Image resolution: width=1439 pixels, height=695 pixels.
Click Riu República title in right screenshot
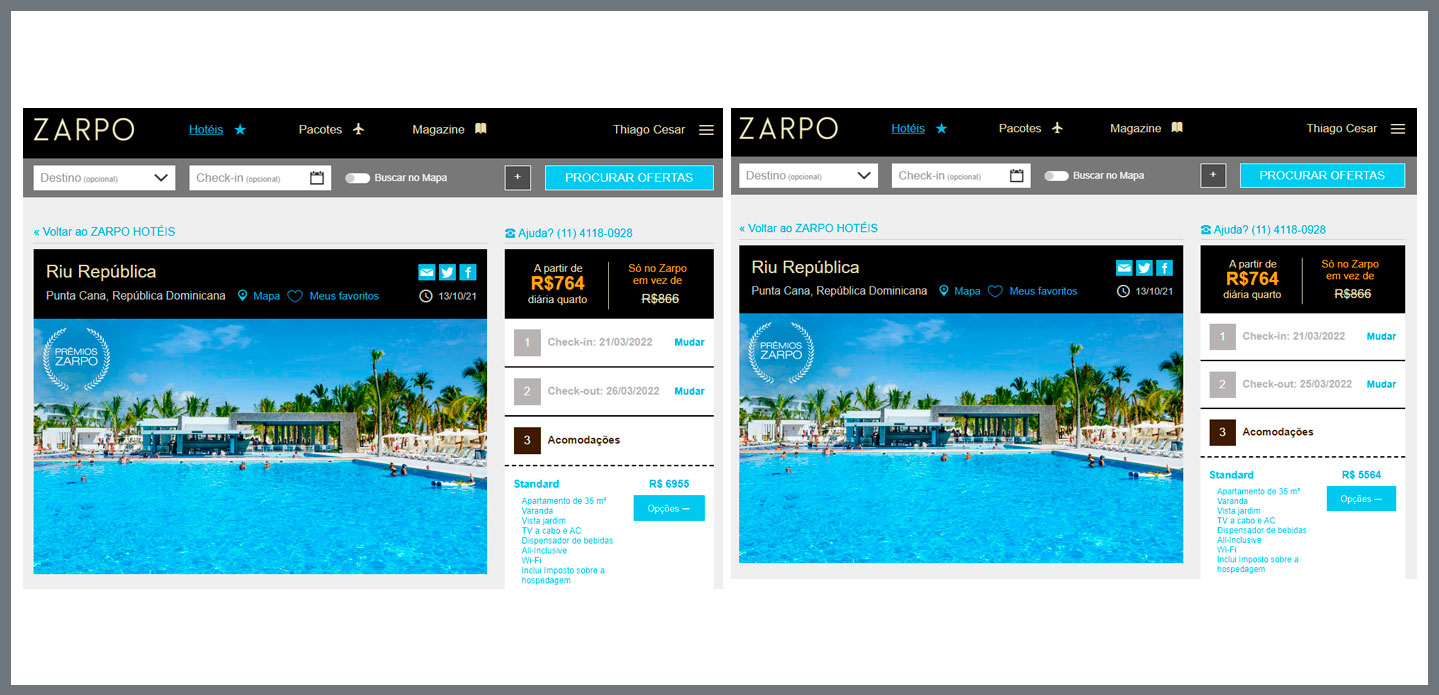pos(805,268)
